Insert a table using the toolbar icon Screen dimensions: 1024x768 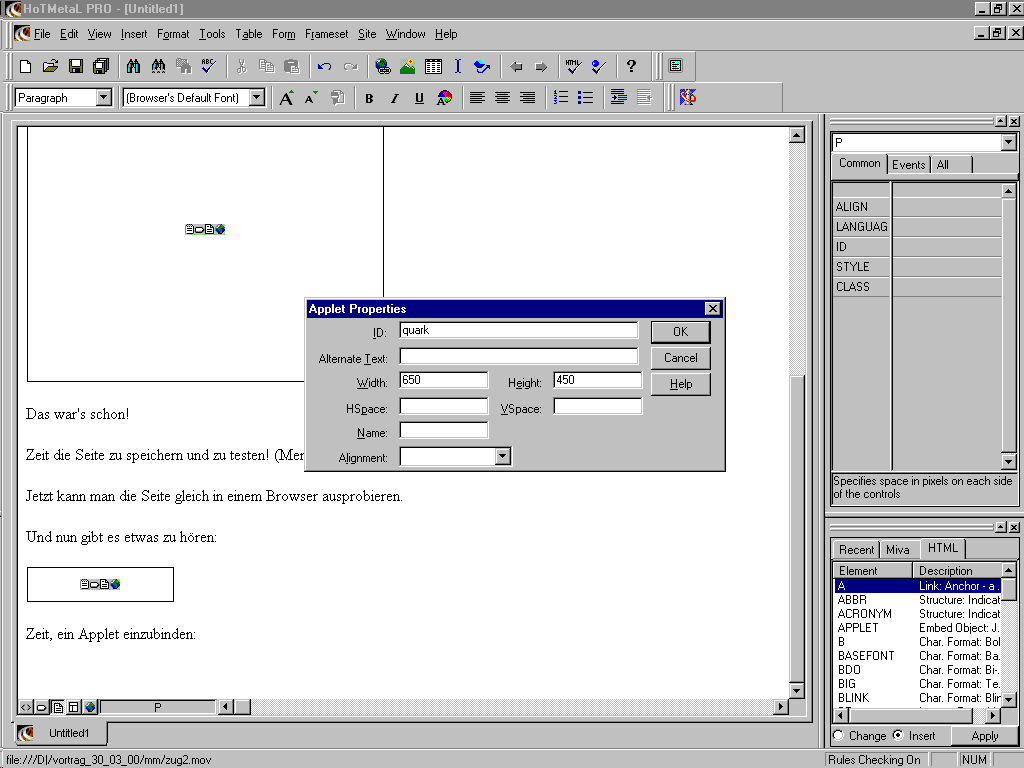tap(433, 67)
